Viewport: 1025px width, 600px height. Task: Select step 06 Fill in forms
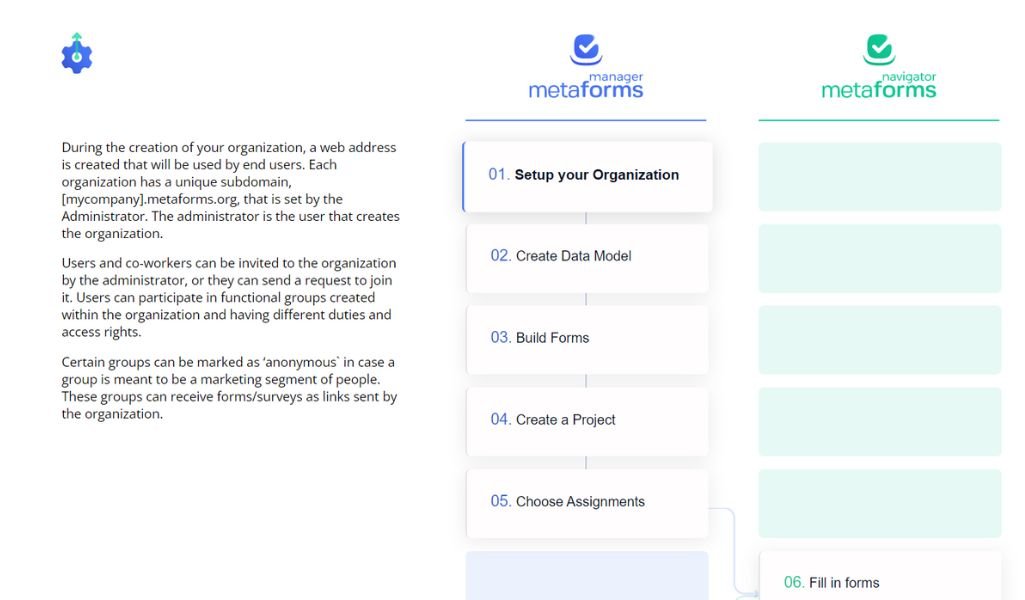[880, 576]
